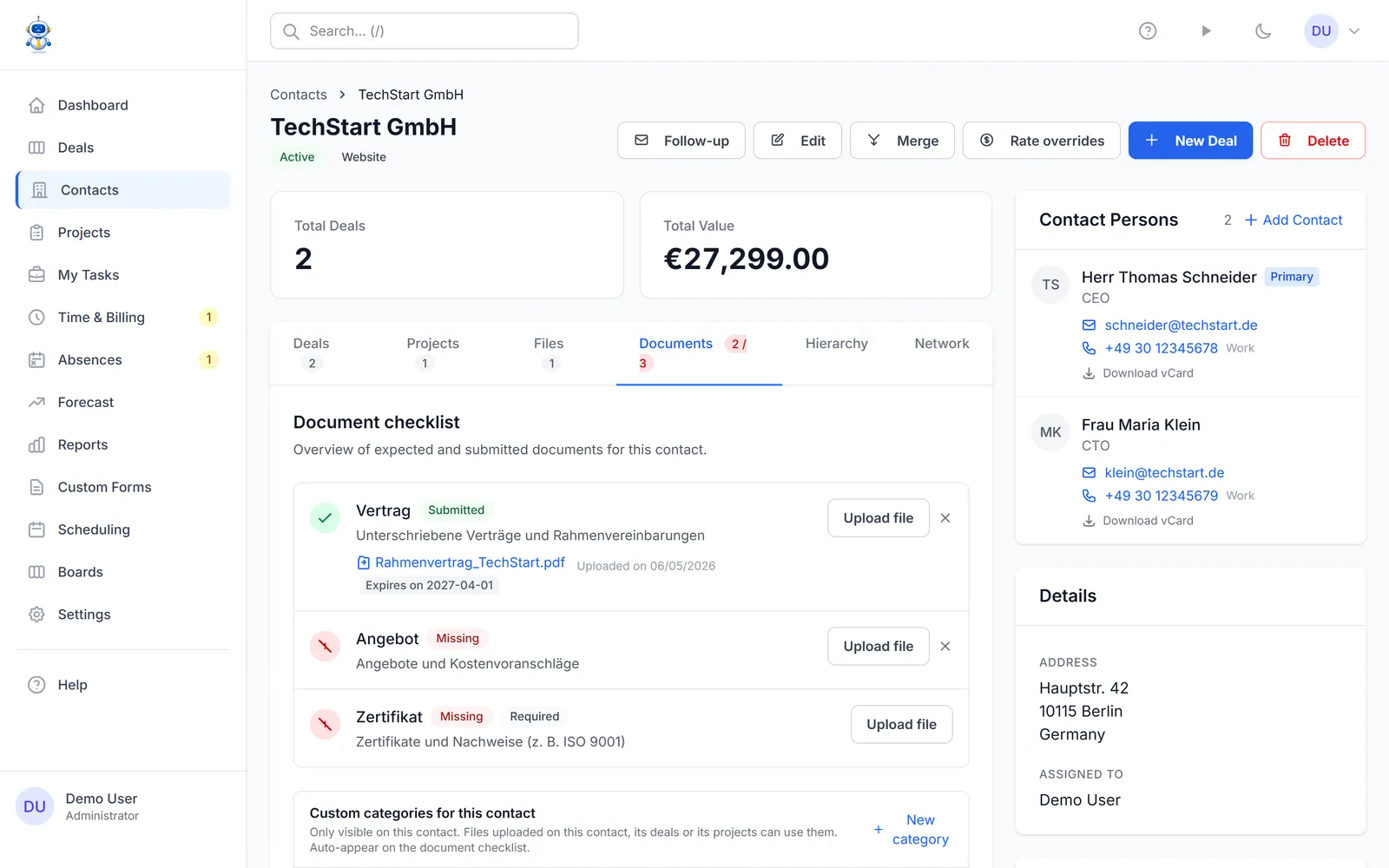Call +49 30 12345679
The image size is (1389, 868).
1161,496
